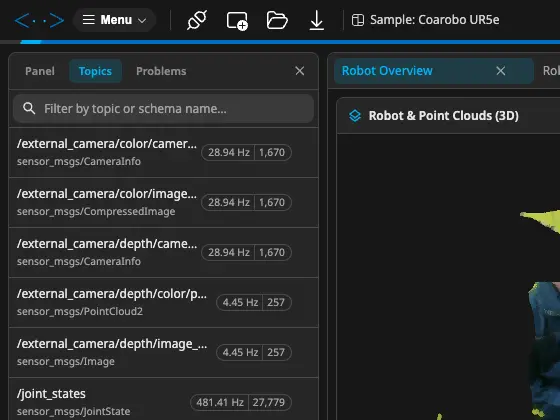Open the Menu dropdown
560x420 pixels.
(x=114, y=20)
